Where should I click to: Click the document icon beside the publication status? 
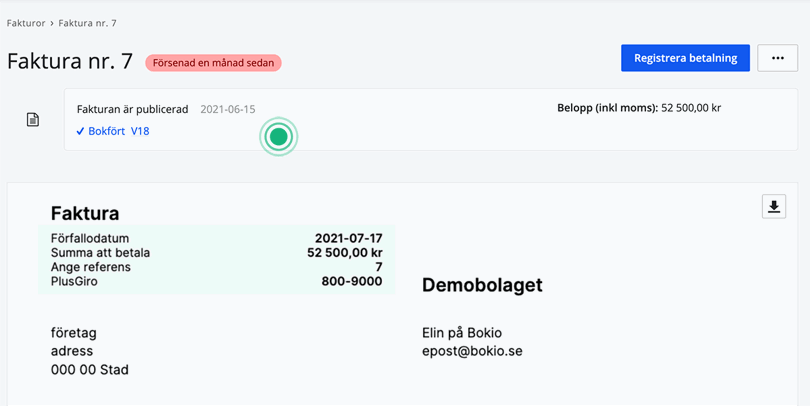[33, 120]
